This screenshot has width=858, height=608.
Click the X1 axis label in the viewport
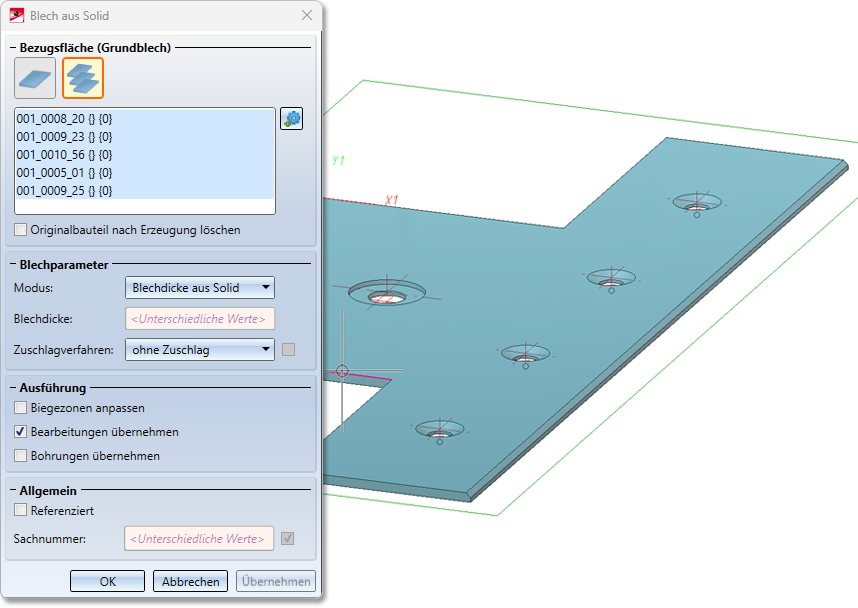(391, 200)
